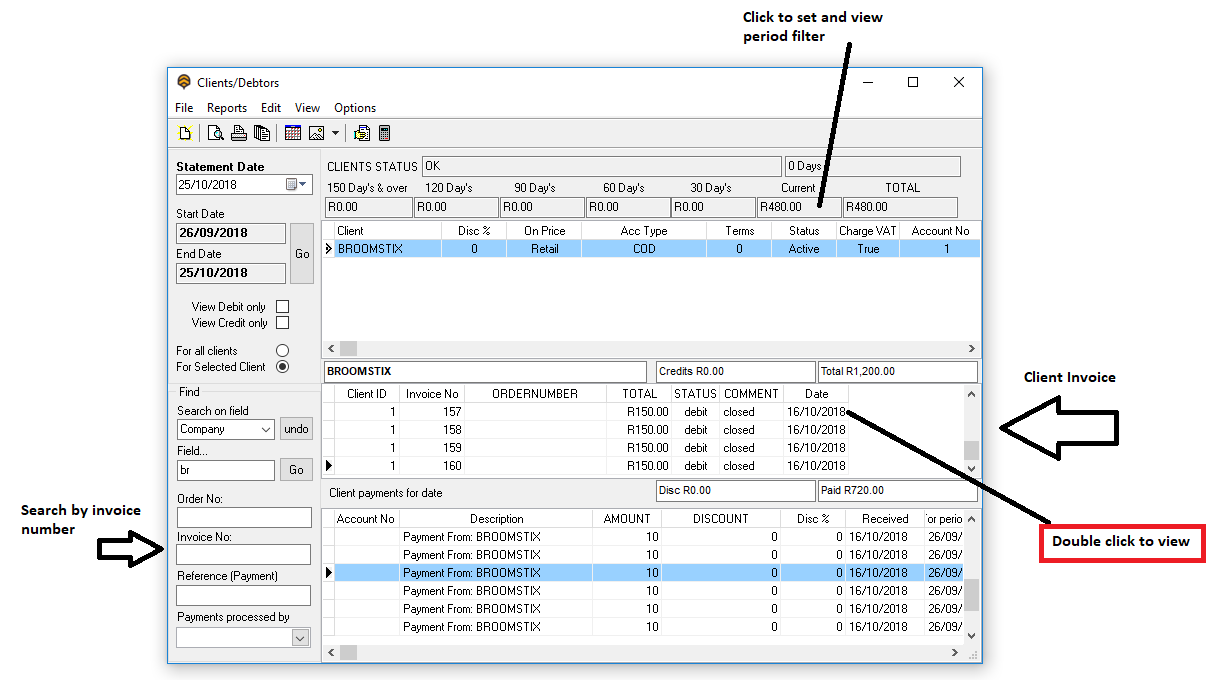1225x680 pixels.
Task: Tick the View Credit only checkbox
Action: [x=282, y=323]
